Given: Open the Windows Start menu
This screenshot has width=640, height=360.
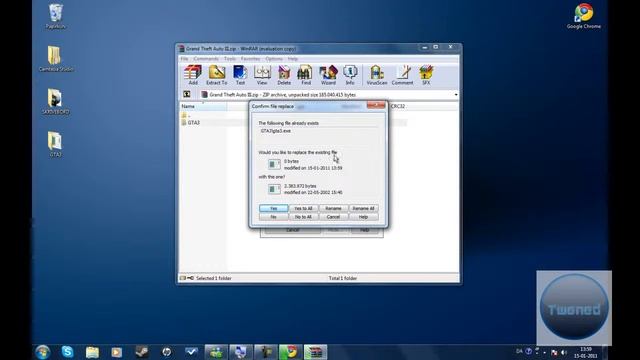Looking at the screenshot, I should coord(42,352).
